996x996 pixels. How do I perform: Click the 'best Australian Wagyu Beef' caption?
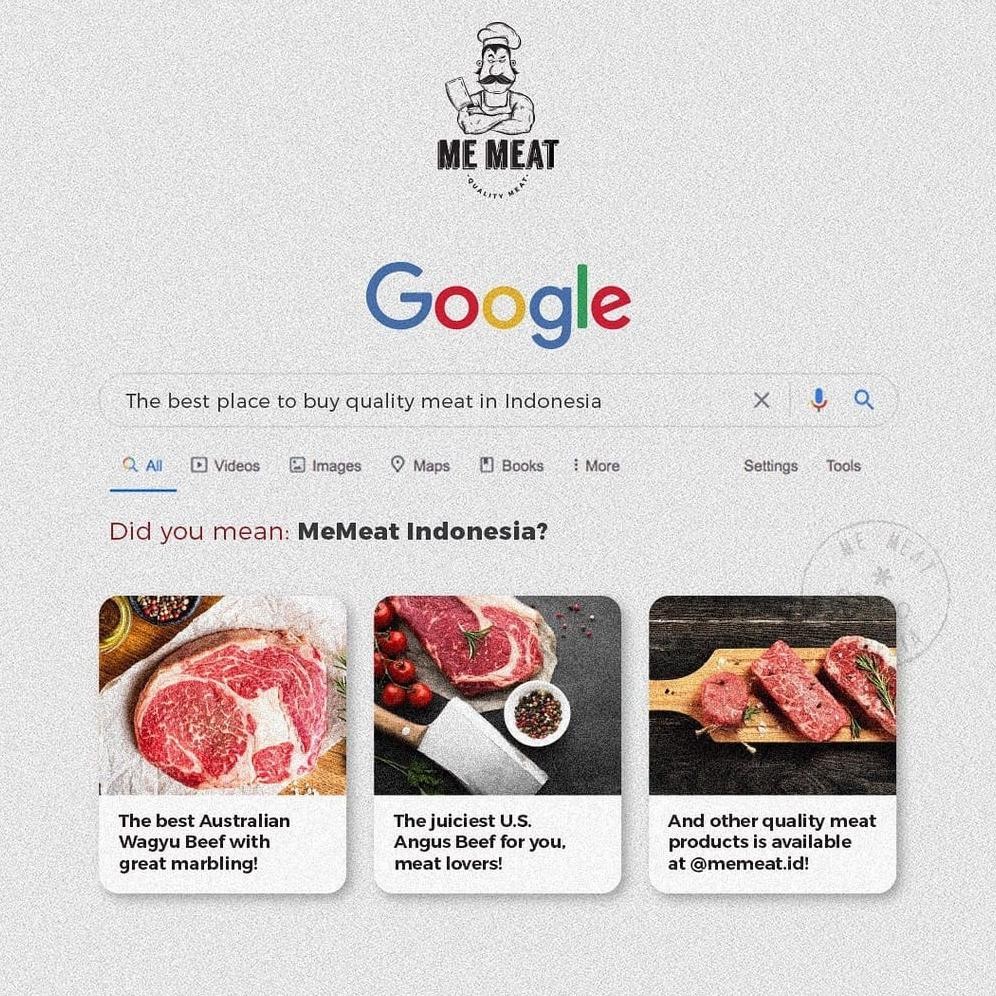pos(204,842)
